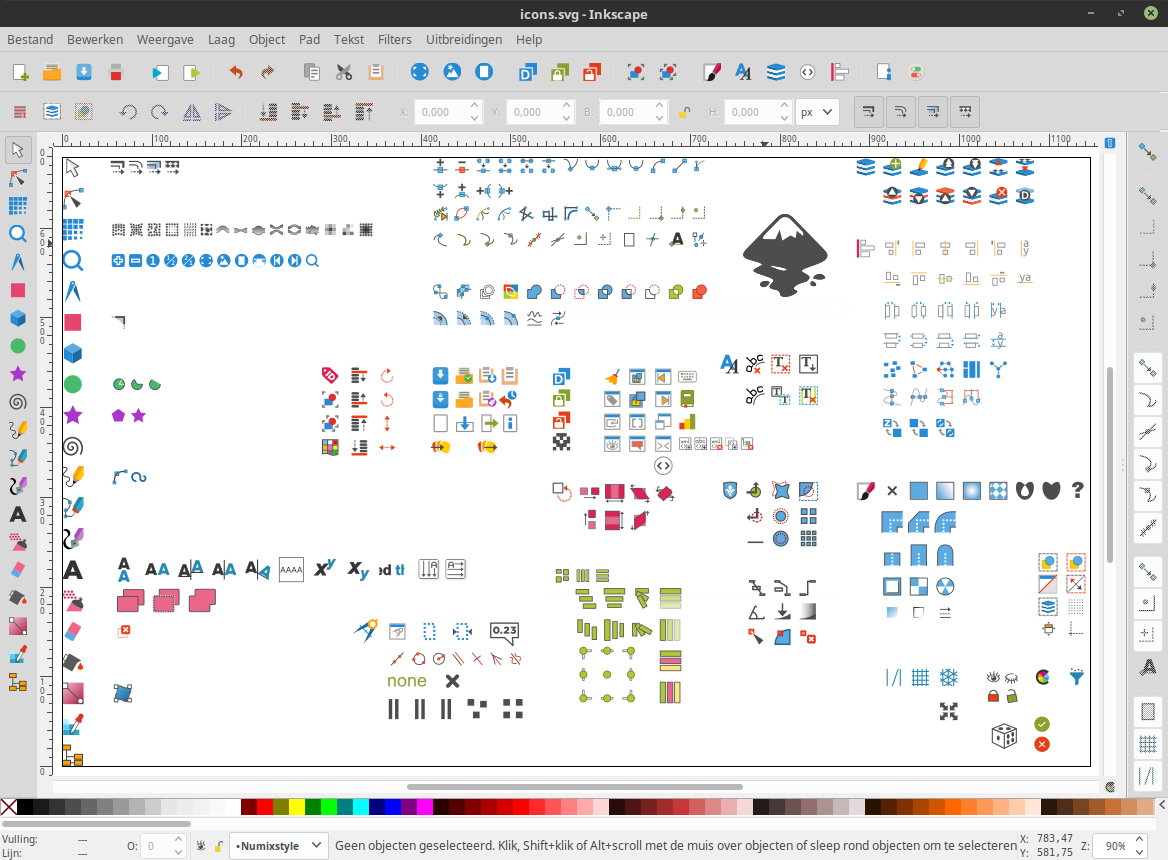Pick the yellow palette swatch

(x=296, y=807)
